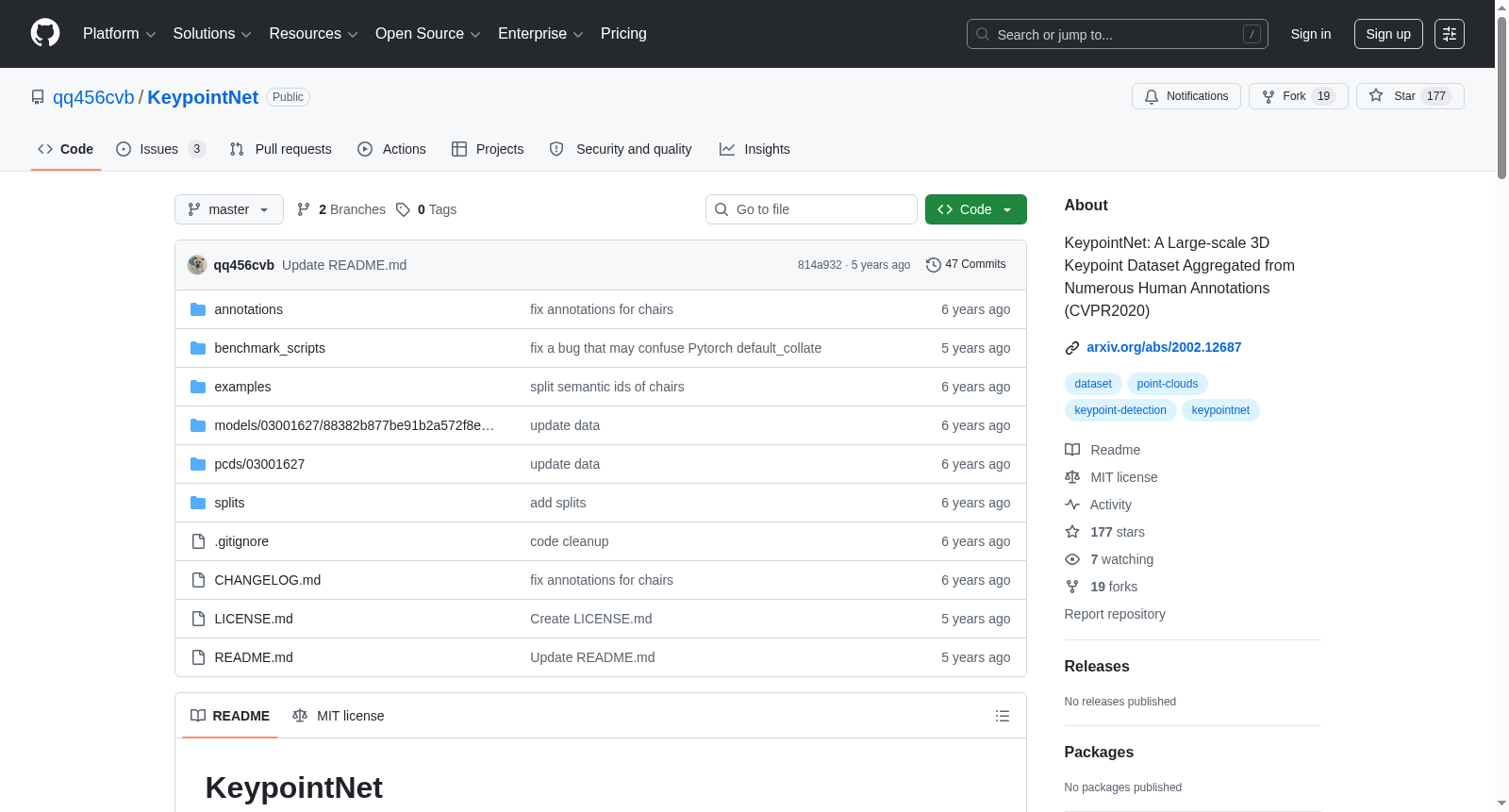The width and height of the screenshot is (1509, 812).
Task: Click the dataset topic tag
Action: (1093, 384)
